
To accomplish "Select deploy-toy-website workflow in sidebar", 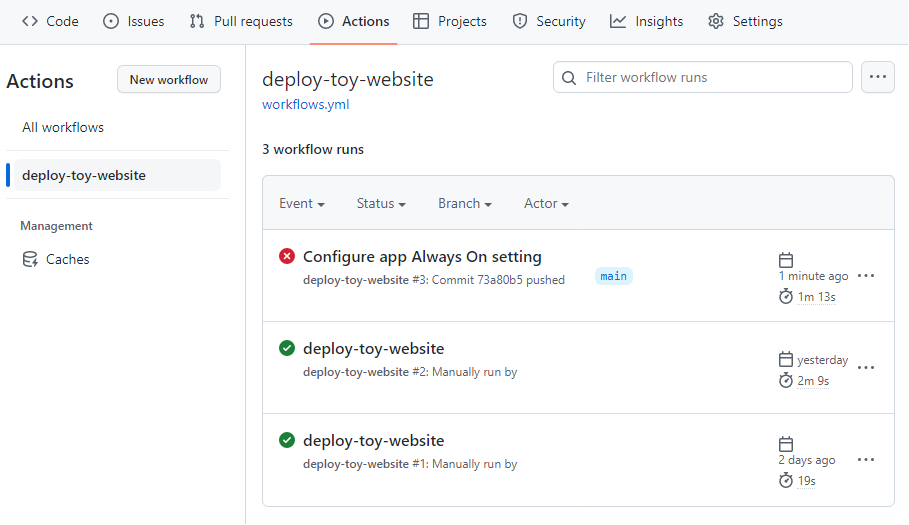I will 117,175.
